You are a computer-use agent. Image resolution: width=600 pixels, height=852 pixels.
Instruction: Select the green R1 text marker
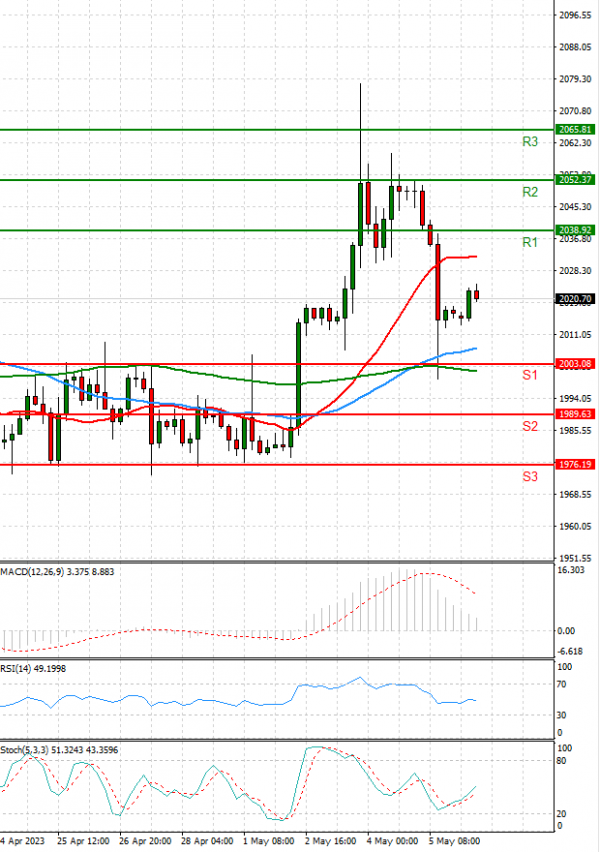(530, 242)
